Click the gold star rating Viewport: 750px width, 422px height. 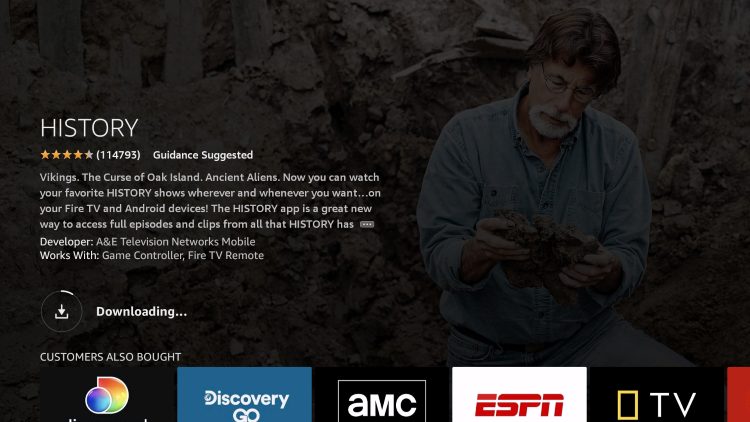coord(66,155)
